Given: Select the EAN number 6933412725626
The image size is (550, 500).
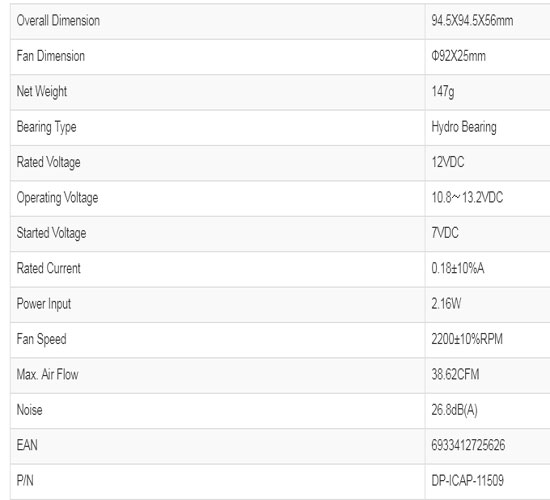Looking at the screenshot, I should (x=468, y=445).
